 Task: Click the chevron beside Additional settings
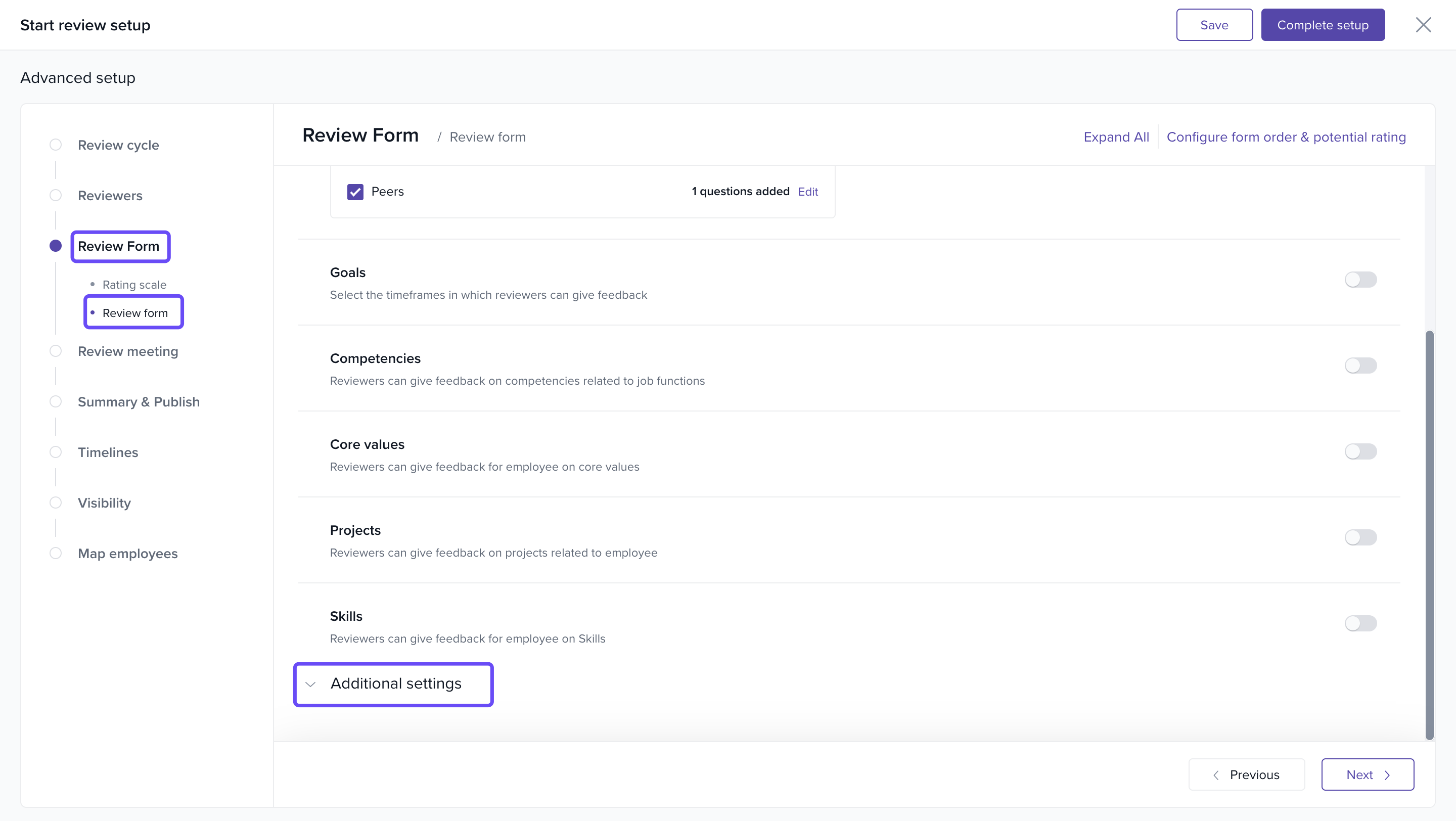tap(310, 685)
